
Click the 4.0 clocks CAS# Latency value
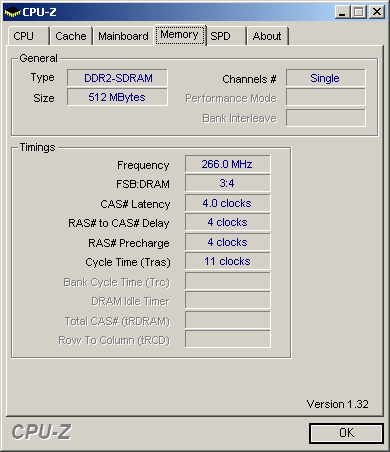point(228,203)
